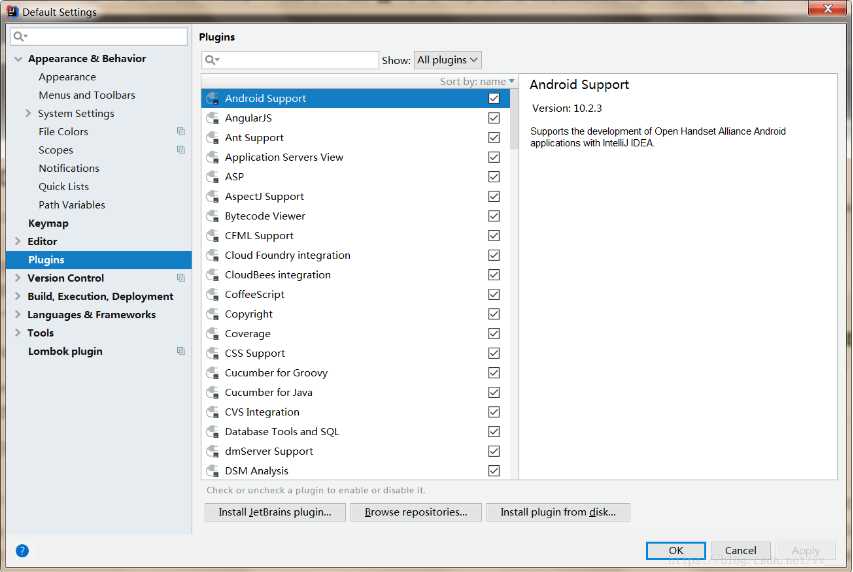Click the CloudBees integration plugin icon
Screen dimensions: 853x572
[213, 275]
